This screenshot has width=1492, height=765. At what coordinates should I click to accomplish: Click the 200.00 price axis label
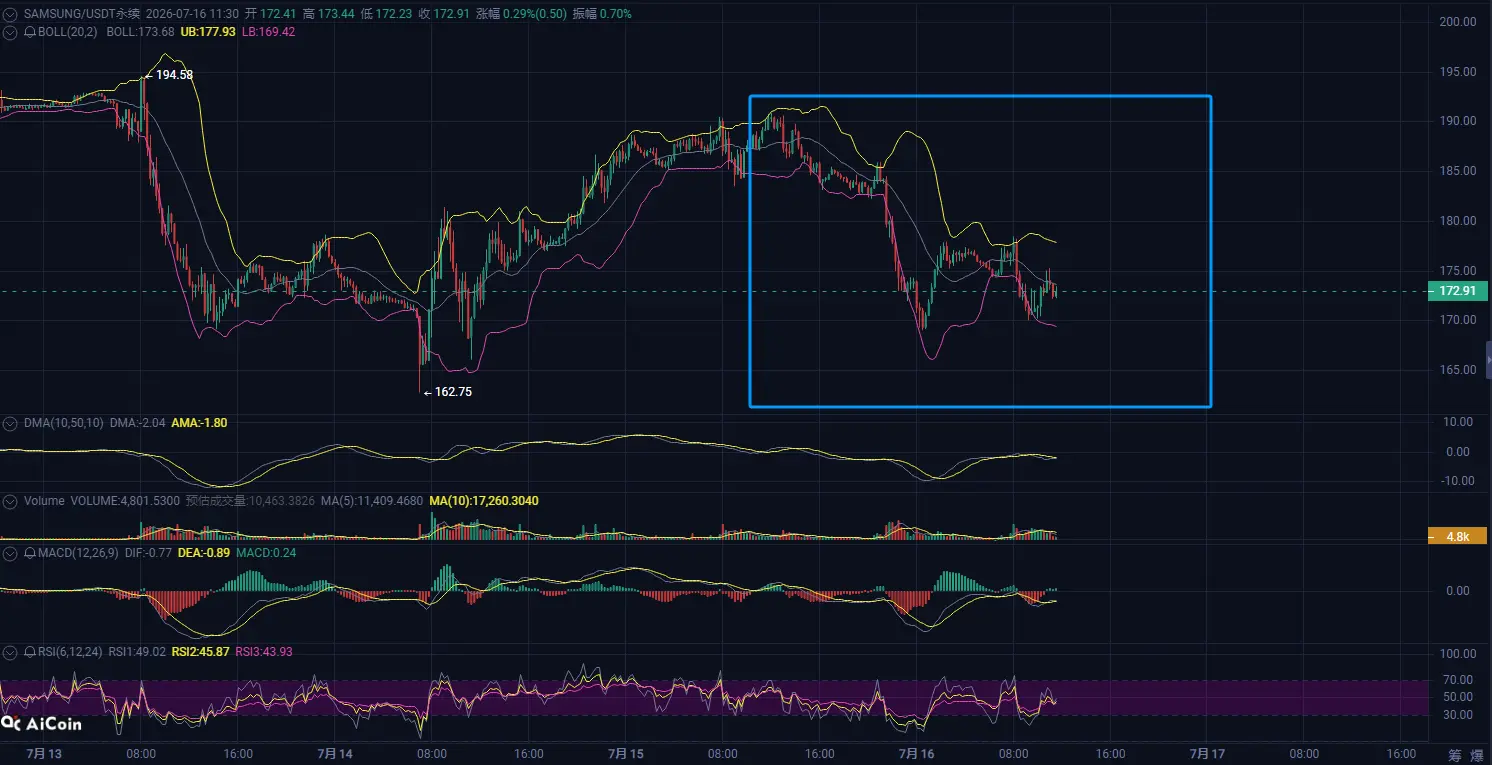[1456, 22]
